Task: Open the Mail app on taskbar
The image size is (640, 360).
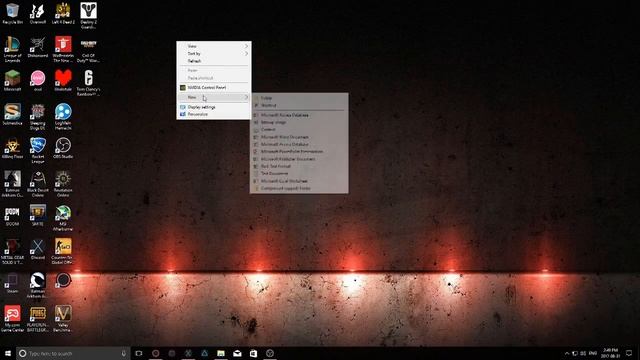Action: pos(237,353)
